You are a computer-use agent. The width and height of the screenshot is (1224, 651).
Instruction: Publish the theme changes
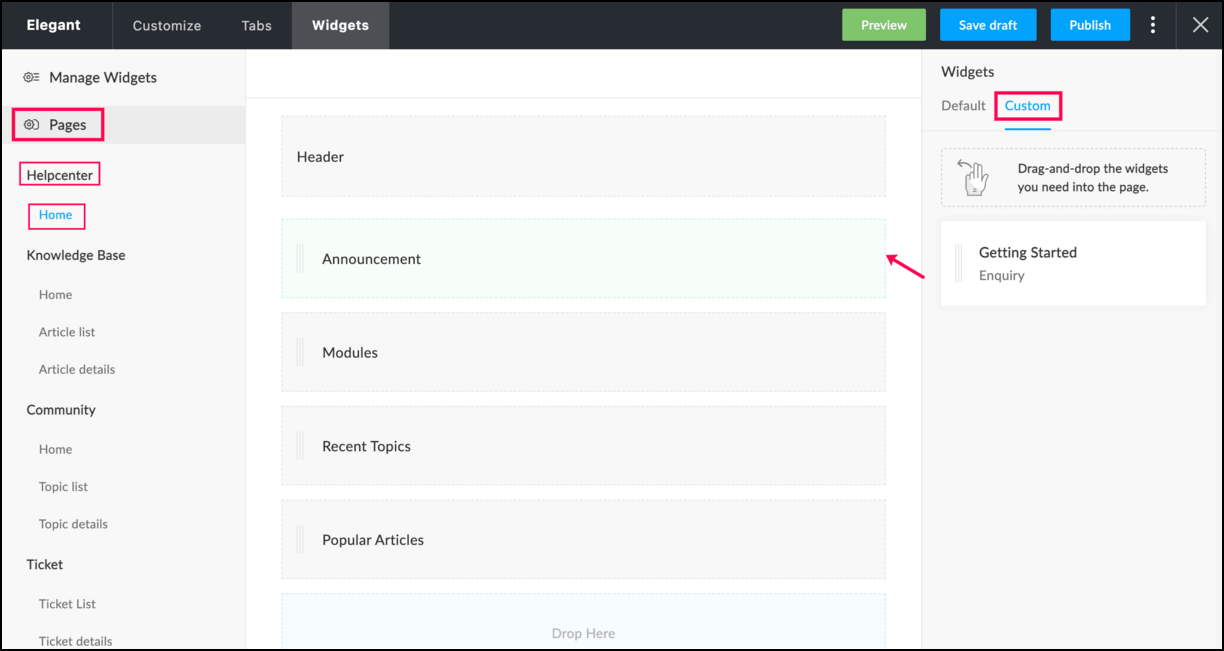(x=1090, y=25)
